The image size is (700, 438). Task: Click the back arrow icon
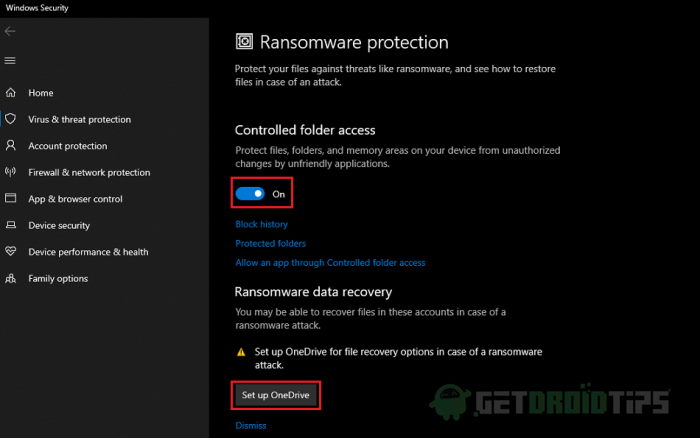(x=10, y=31)
